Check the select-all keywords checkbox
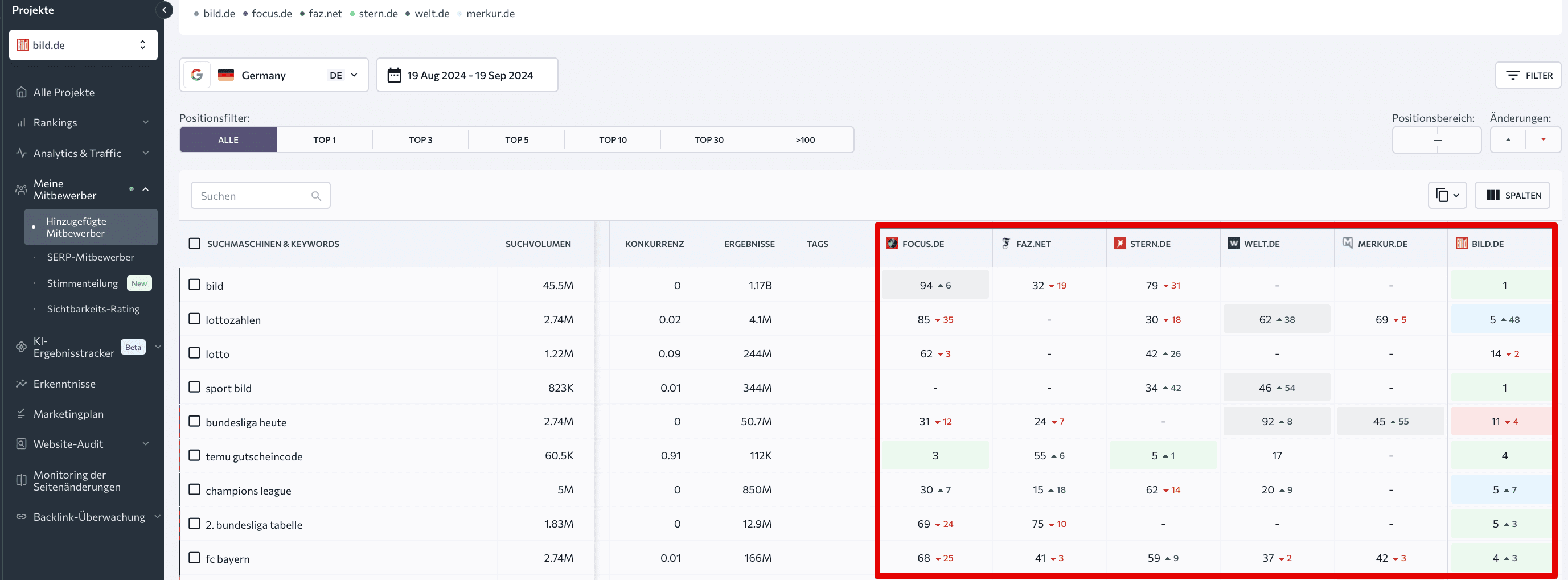The height and width of the screenshot is (581, 1568). tap(194, 244)
